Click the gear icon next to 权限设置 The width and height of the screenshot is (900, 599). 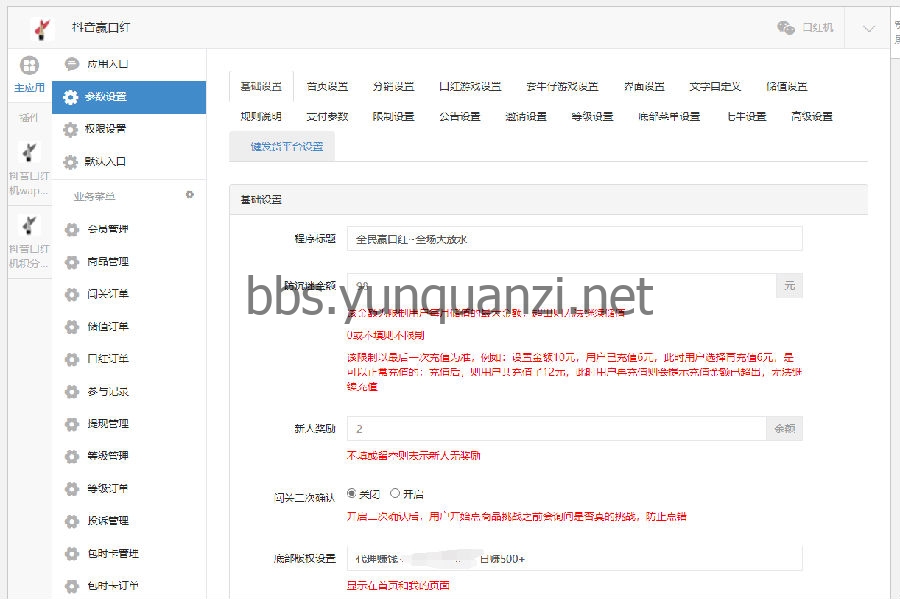(70, 129)
